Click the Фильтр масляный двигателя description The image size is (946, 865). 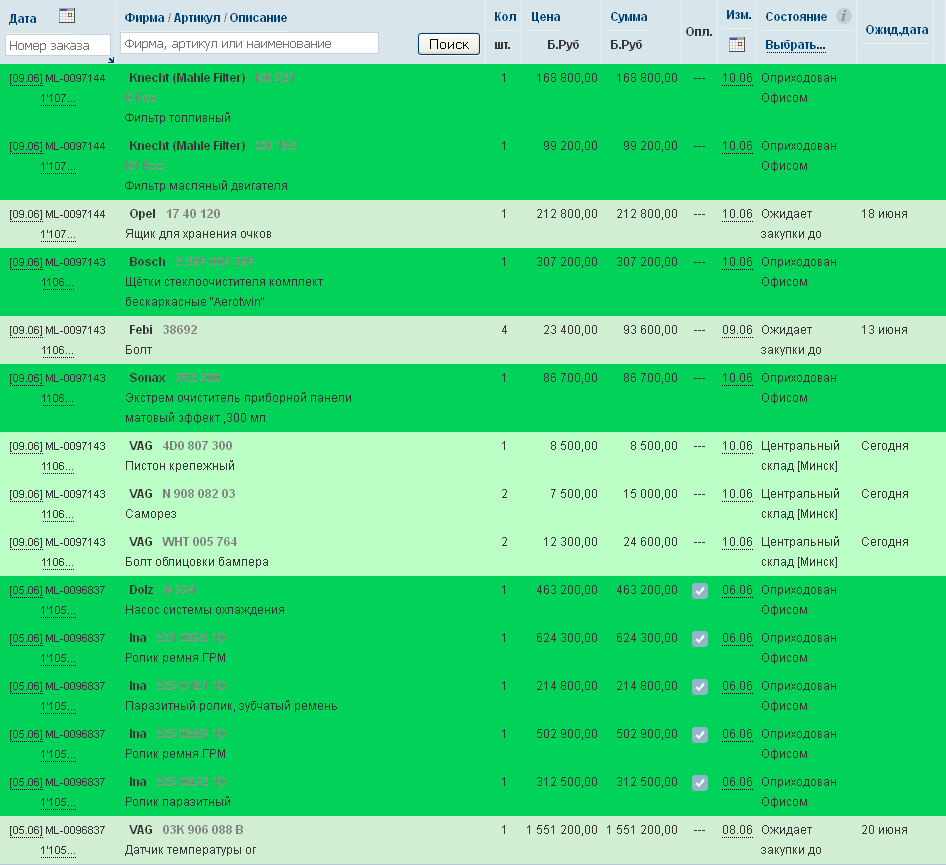pyautogui.click(x=206, y=186)
